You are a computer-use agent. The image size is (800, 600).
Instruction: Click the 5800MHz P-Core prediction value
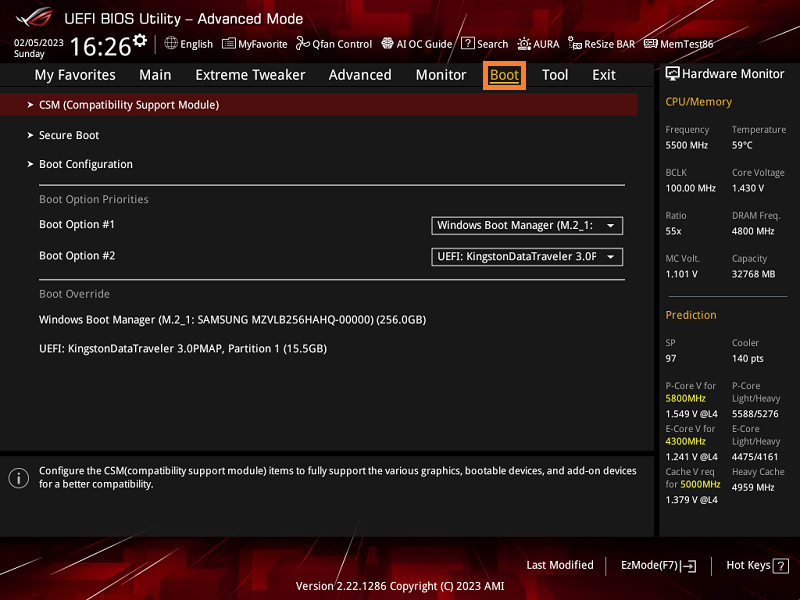(x=685, y=398)
